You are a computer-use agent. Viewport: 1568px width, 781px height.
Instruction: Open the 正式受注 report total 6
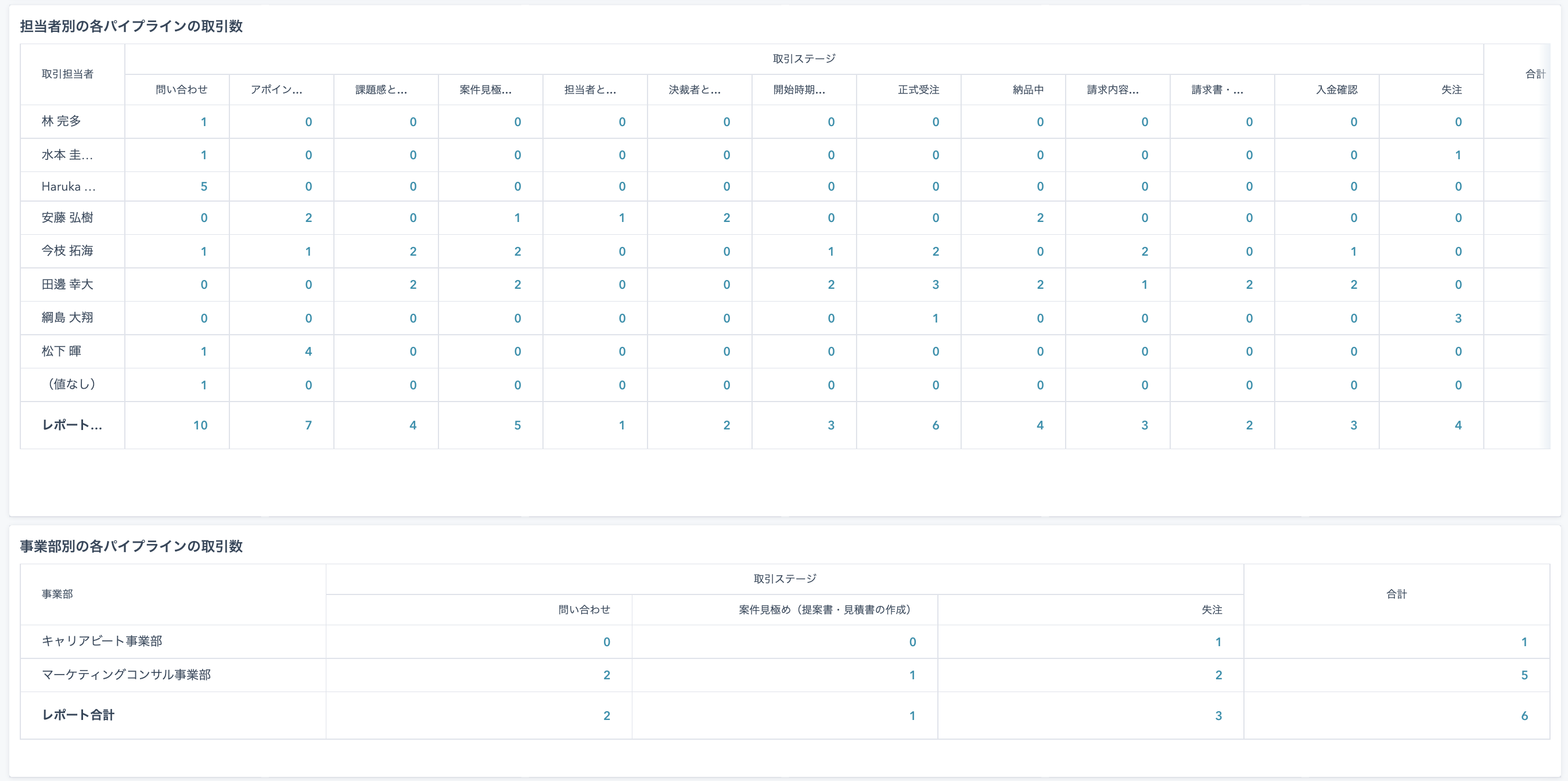[936, 425]
